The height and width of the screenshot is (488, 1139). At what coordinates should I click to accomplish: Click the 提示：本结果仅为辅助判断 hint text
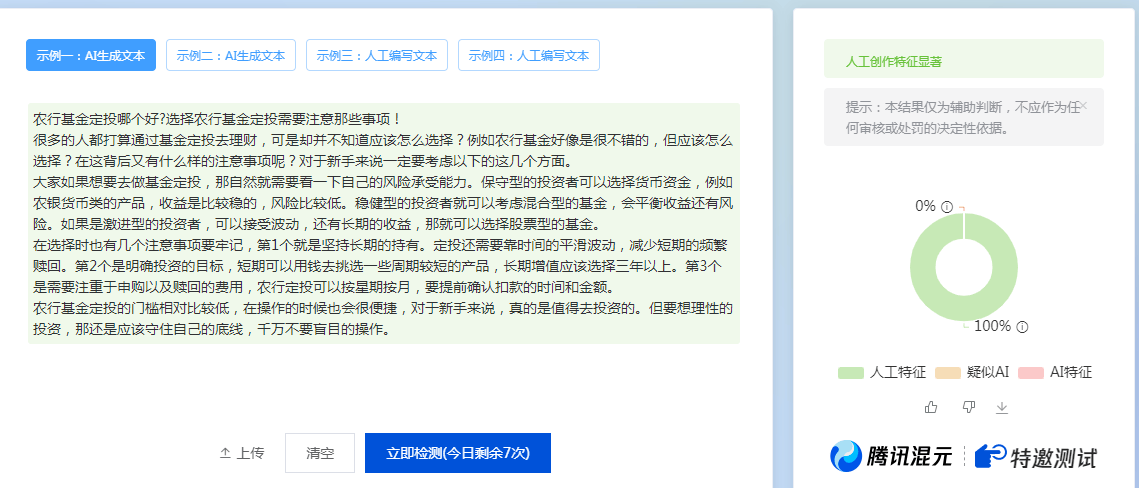click(962, 118)
